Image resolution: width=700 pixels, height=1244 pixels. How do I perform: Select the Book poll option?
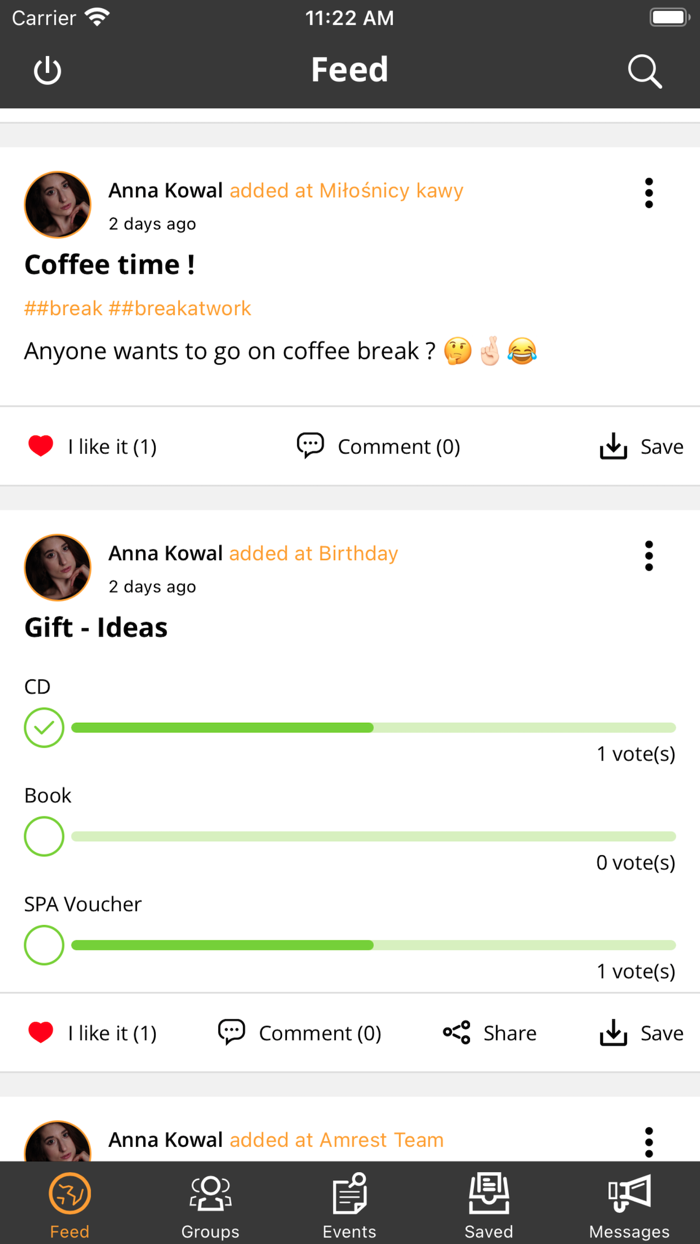pos(44,836)
